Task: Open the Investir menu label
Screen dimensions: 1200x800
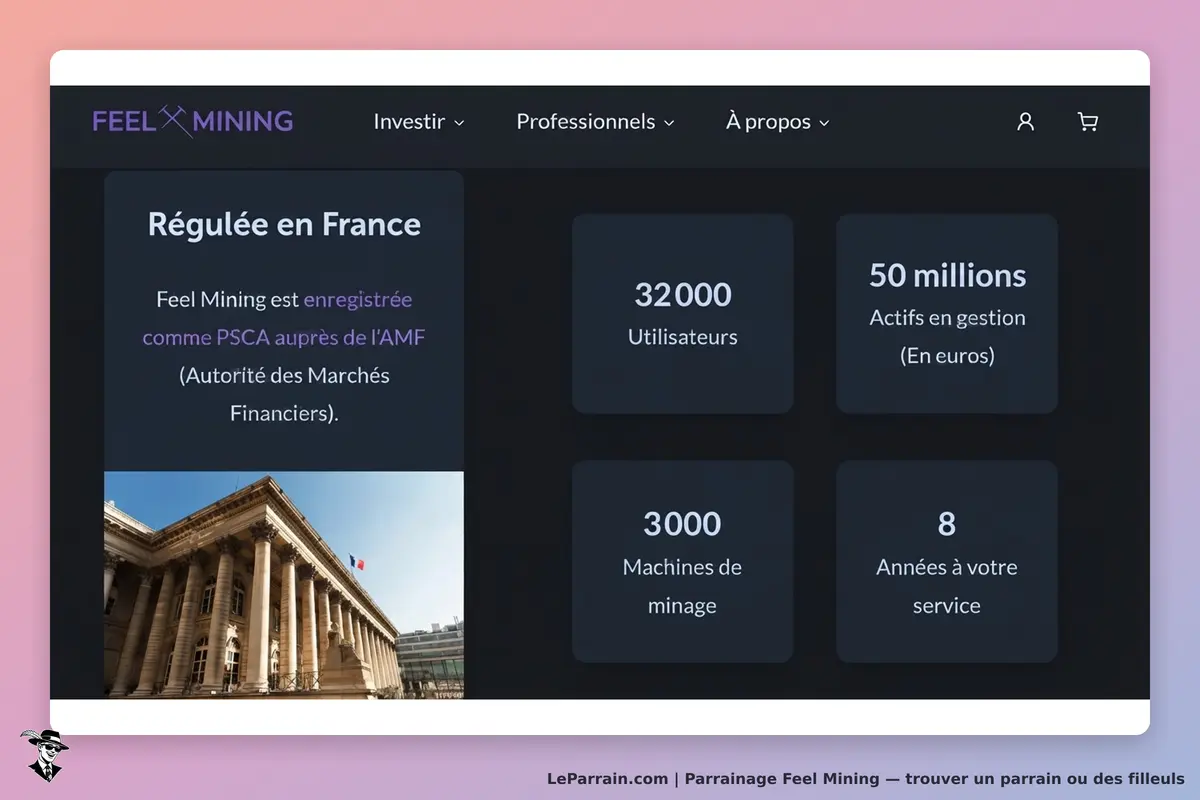Action: (x=409, y=121)
